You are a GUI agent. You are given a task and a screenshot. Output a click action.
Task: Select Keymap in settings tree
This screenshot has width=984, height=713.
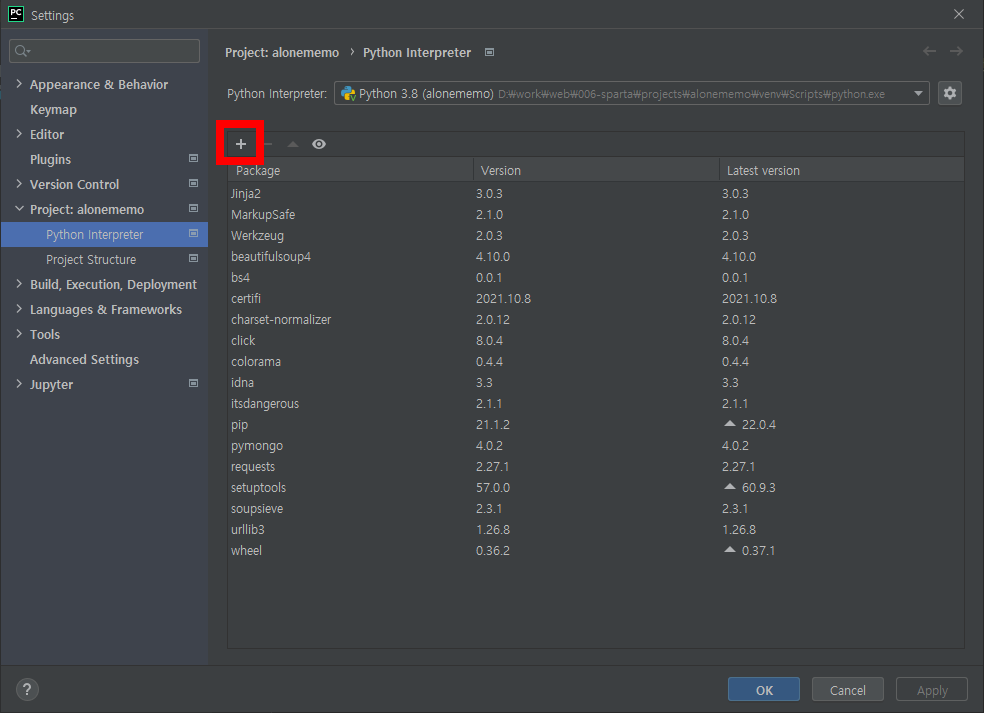click(53, 109)
